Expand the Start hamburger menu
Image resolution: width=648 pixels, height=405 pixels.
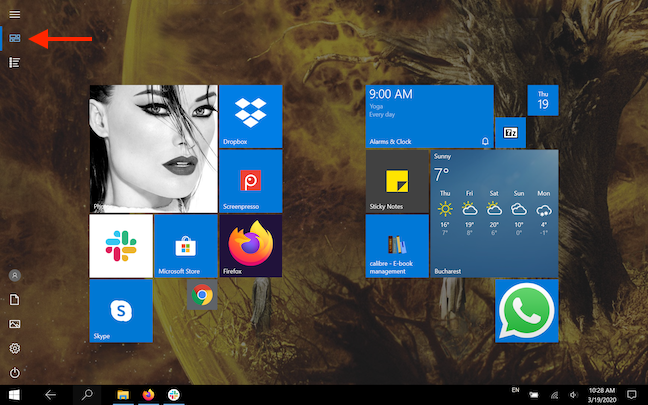(14, 14)
